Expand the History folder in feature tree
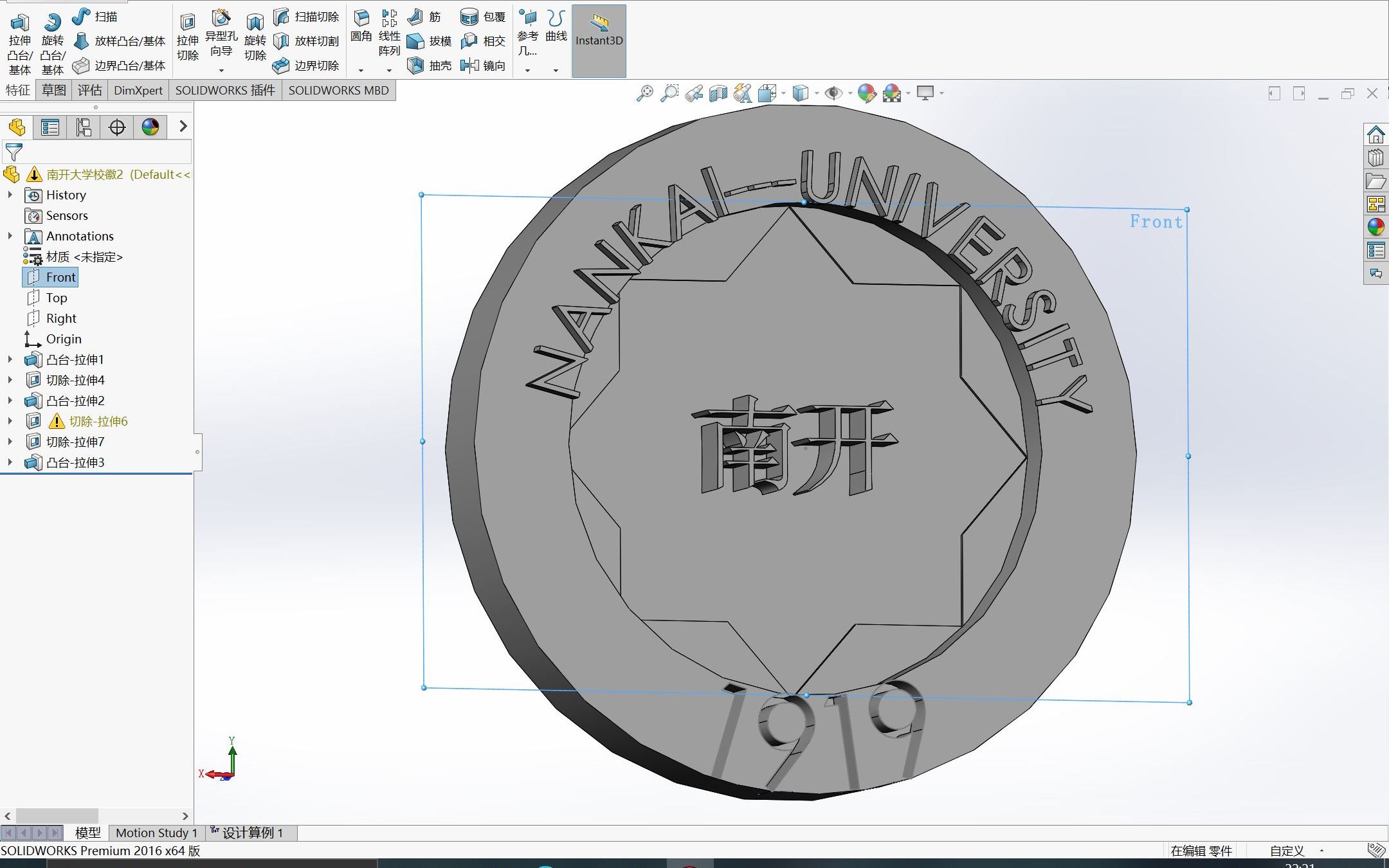 coord(10,195)
